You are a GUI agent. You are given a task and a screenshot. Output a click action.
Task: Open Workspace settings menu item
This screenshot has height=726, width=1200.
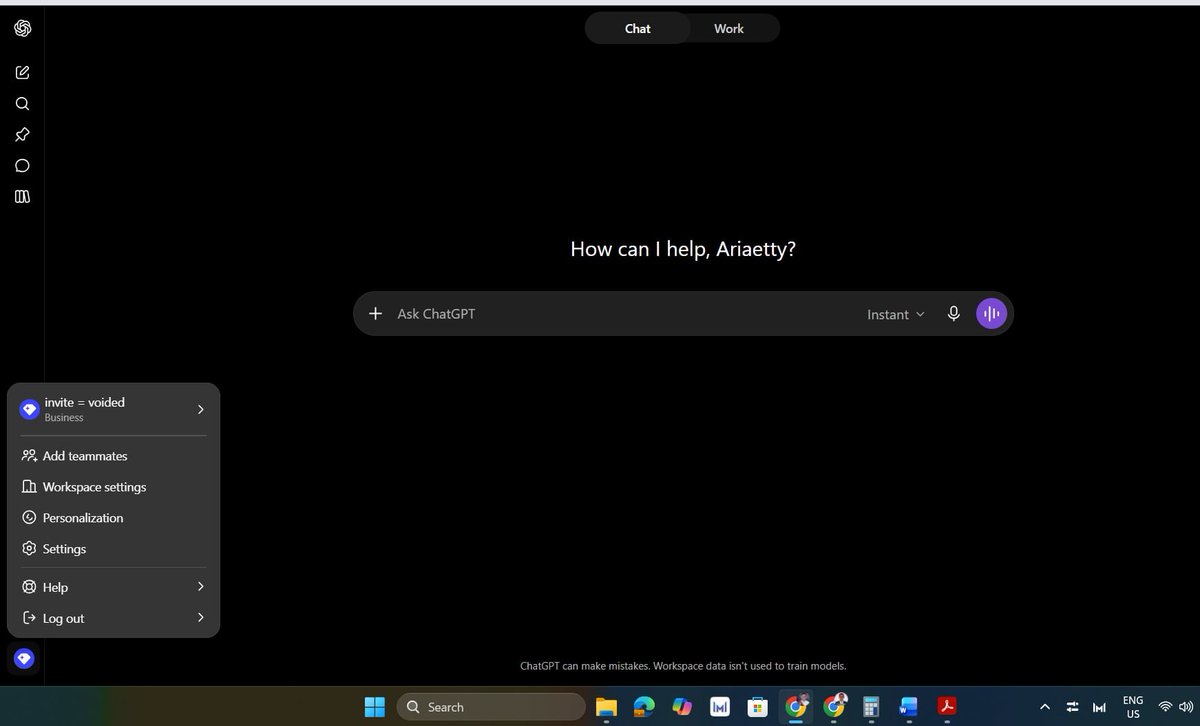(x=113, y=486)
